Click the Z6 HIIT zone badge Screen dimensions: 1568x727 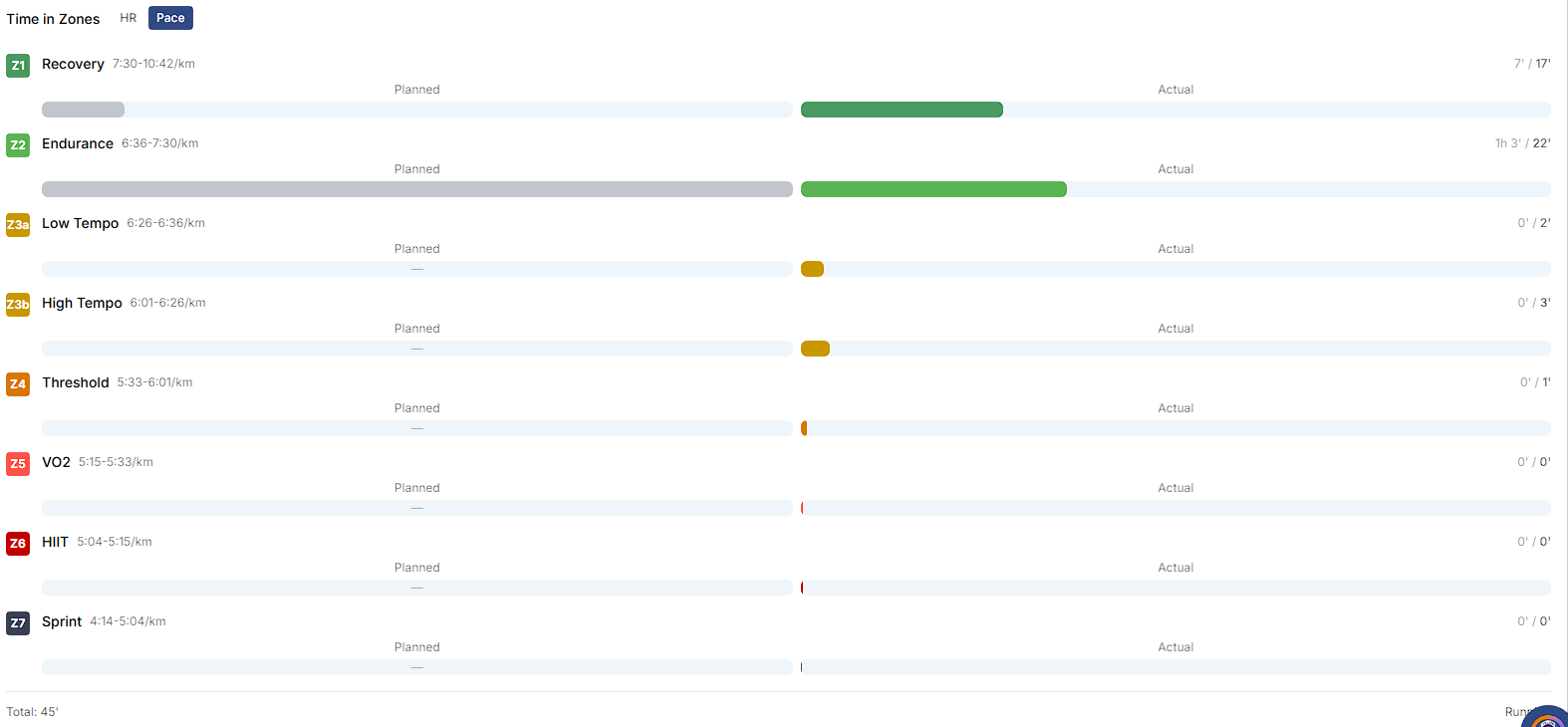pyautogui.click(x=18, y=544)
